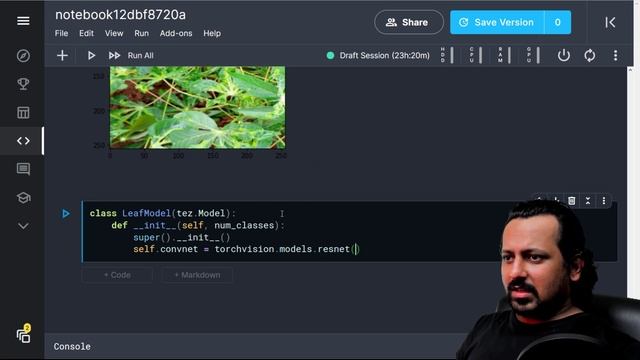Open the cell's three-dot options menu

[x=604, y=200]
